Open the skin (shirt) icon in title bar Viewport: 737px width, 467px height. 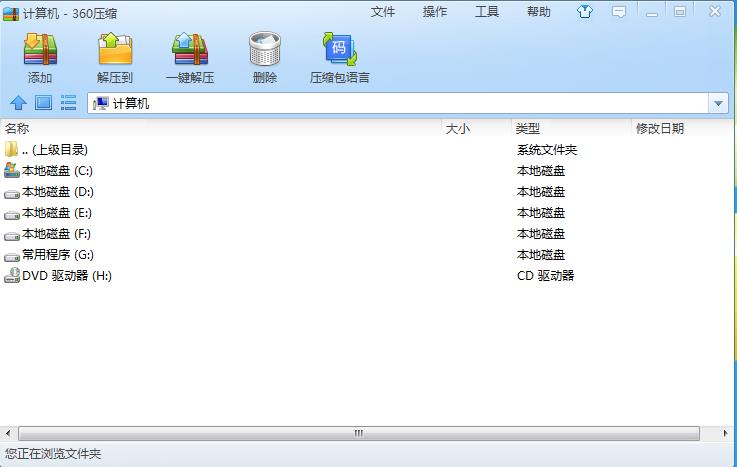585,11
